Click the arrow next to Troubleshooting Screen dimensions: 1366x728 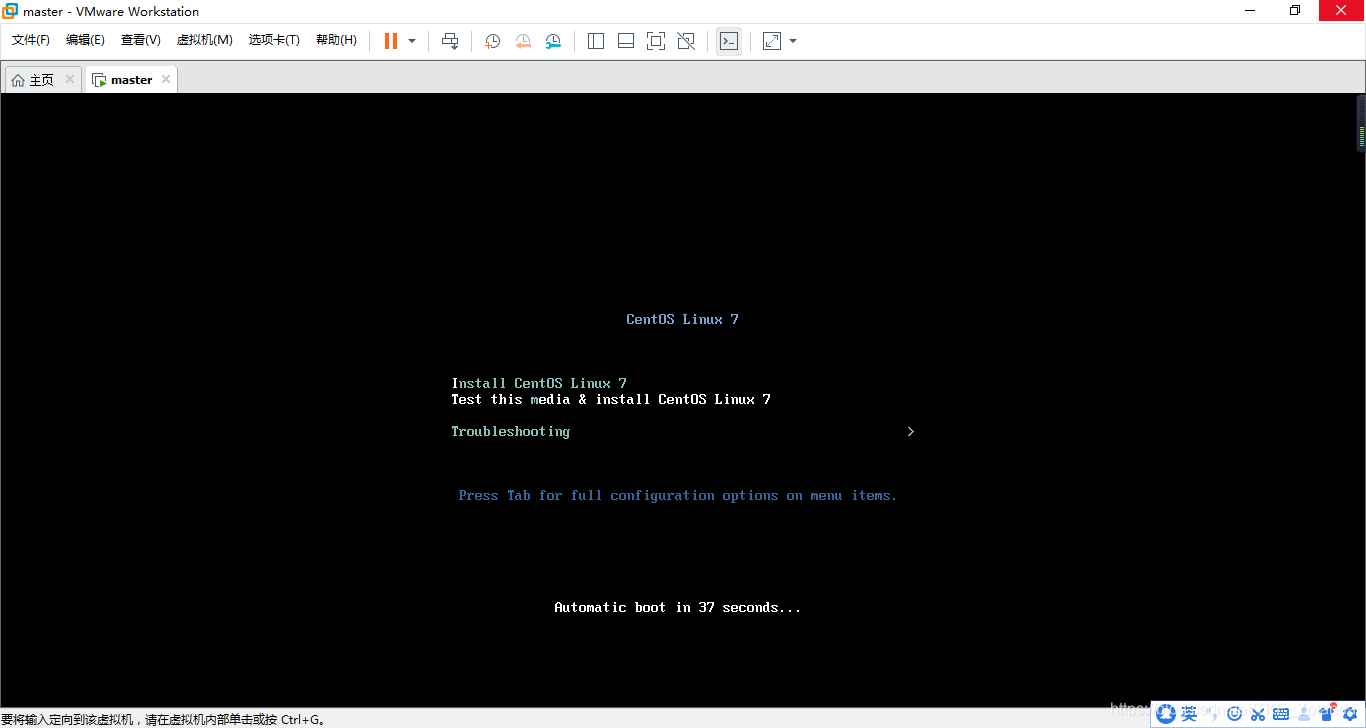(x=911, y=431)
